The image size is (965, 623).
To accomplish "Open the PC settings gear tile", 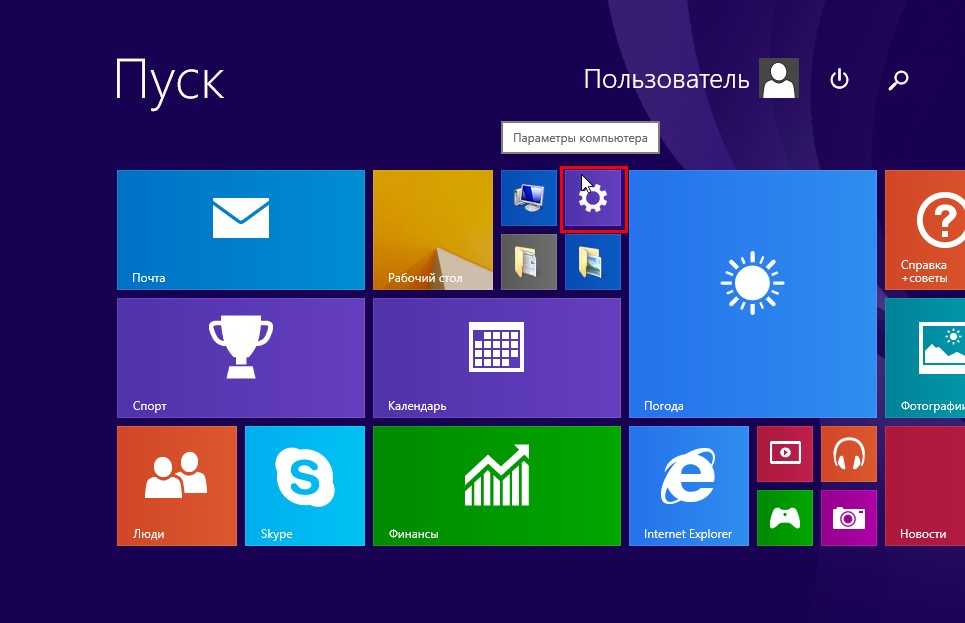I will pos(593,199).
